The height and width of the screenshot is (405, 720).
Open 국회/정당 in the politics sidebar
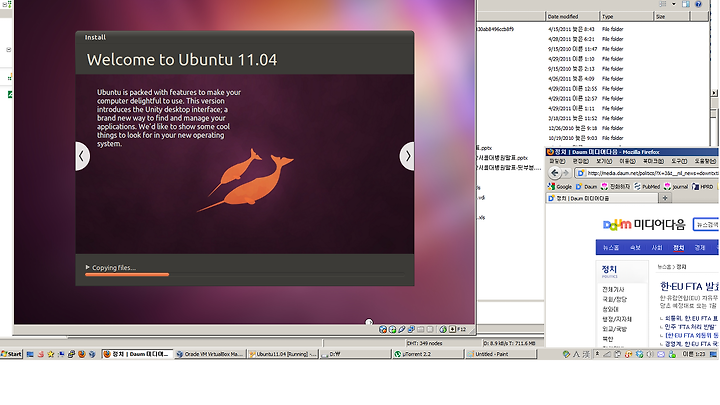614,299
